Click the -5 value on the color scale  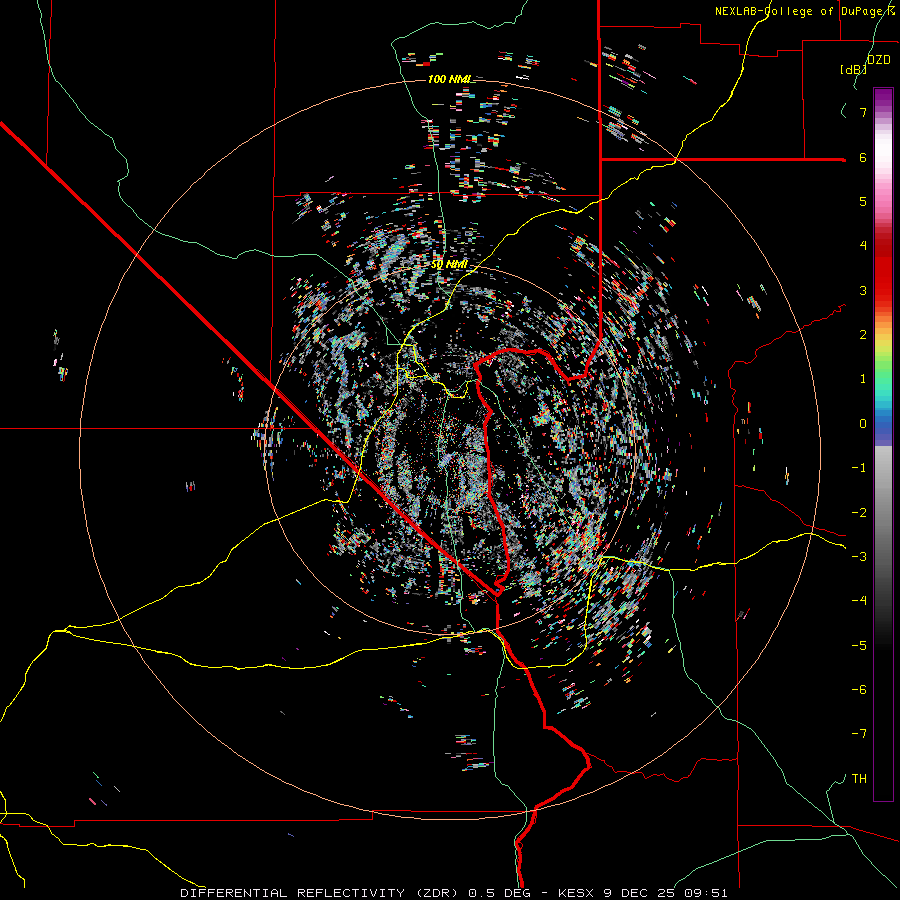859,646
